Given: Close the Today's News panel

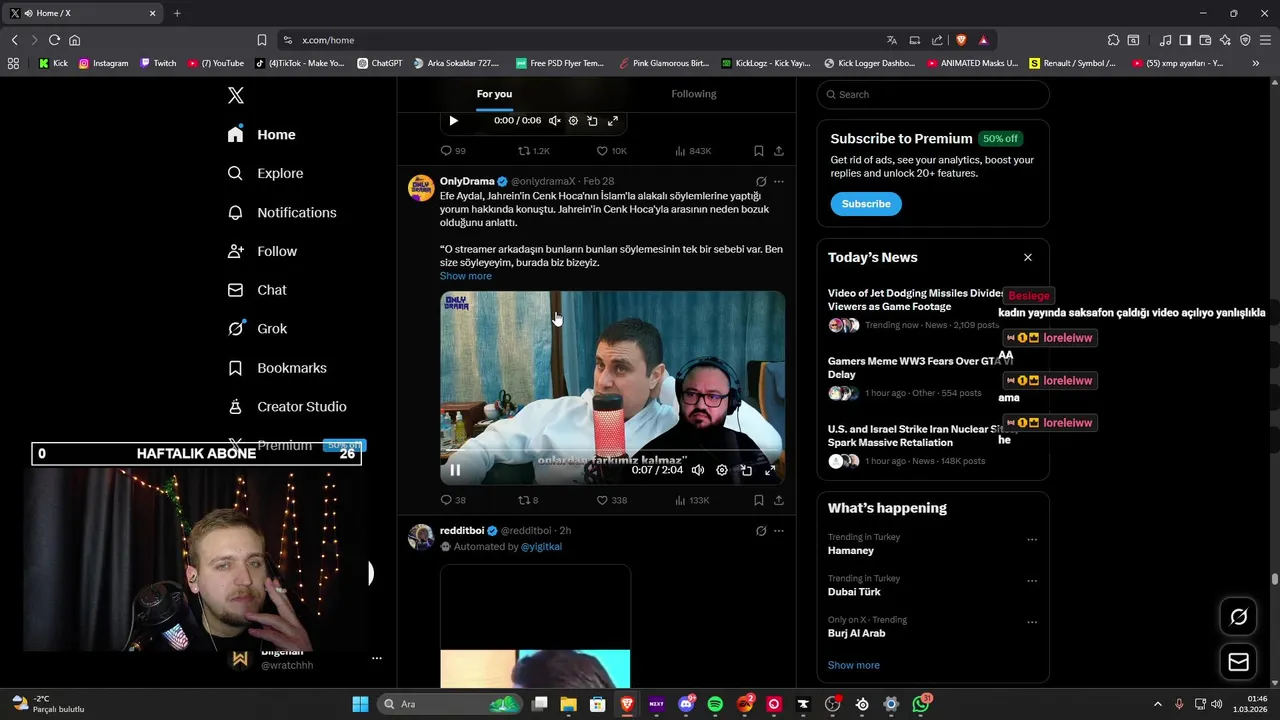Looking at the screenshot, I should click(x=1027, y=257).
